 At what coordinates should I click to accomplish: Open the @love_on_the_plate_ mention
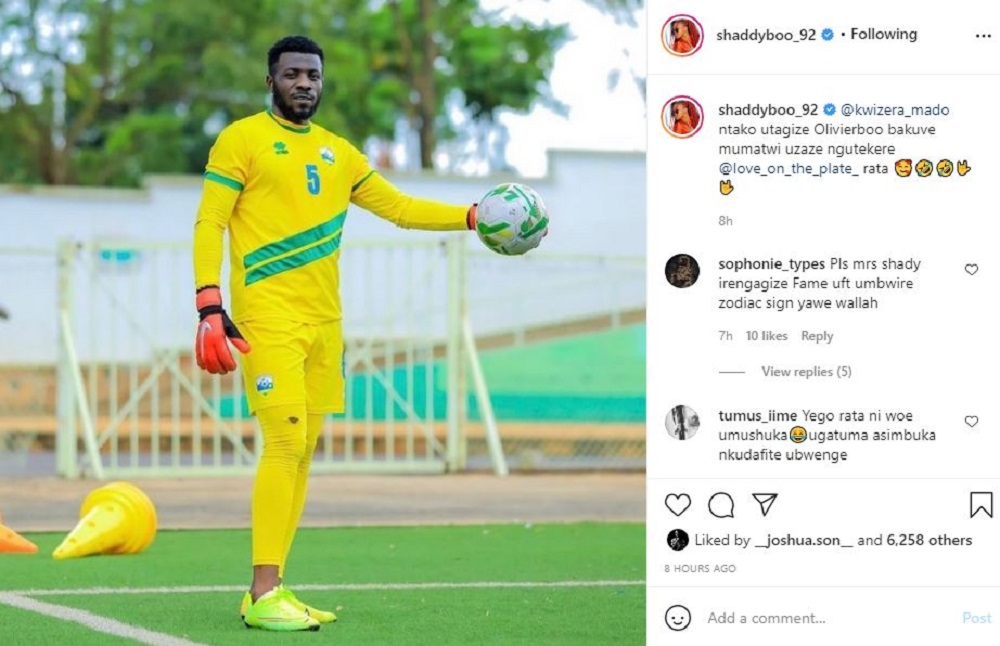[x=788, y=168]
